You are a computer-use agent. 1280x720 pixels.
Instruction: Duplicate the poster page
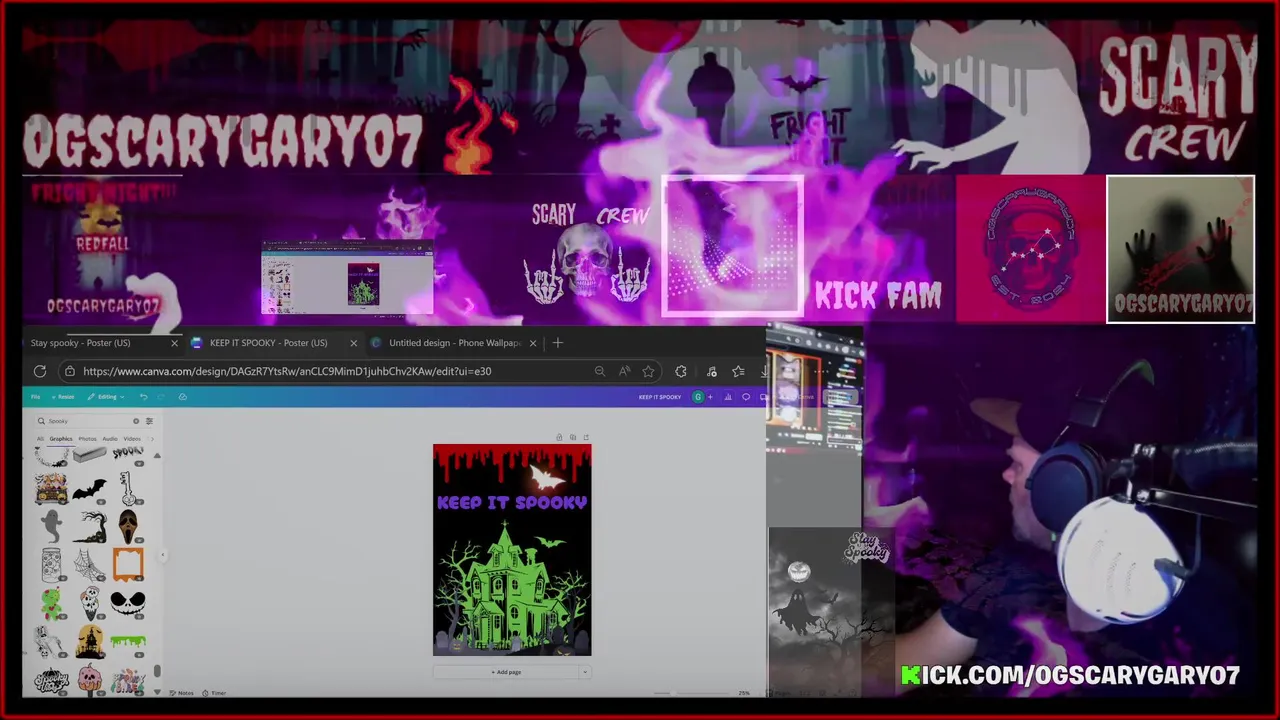(573, 437)
